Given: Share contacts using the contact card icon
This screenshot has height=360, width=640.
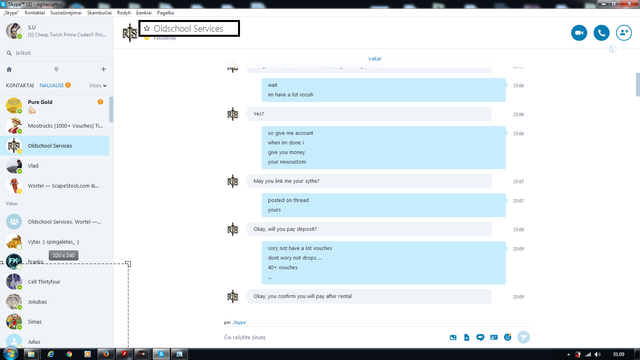Looking at the screenshot, I should pyautogui.click(x=494, y=338).
